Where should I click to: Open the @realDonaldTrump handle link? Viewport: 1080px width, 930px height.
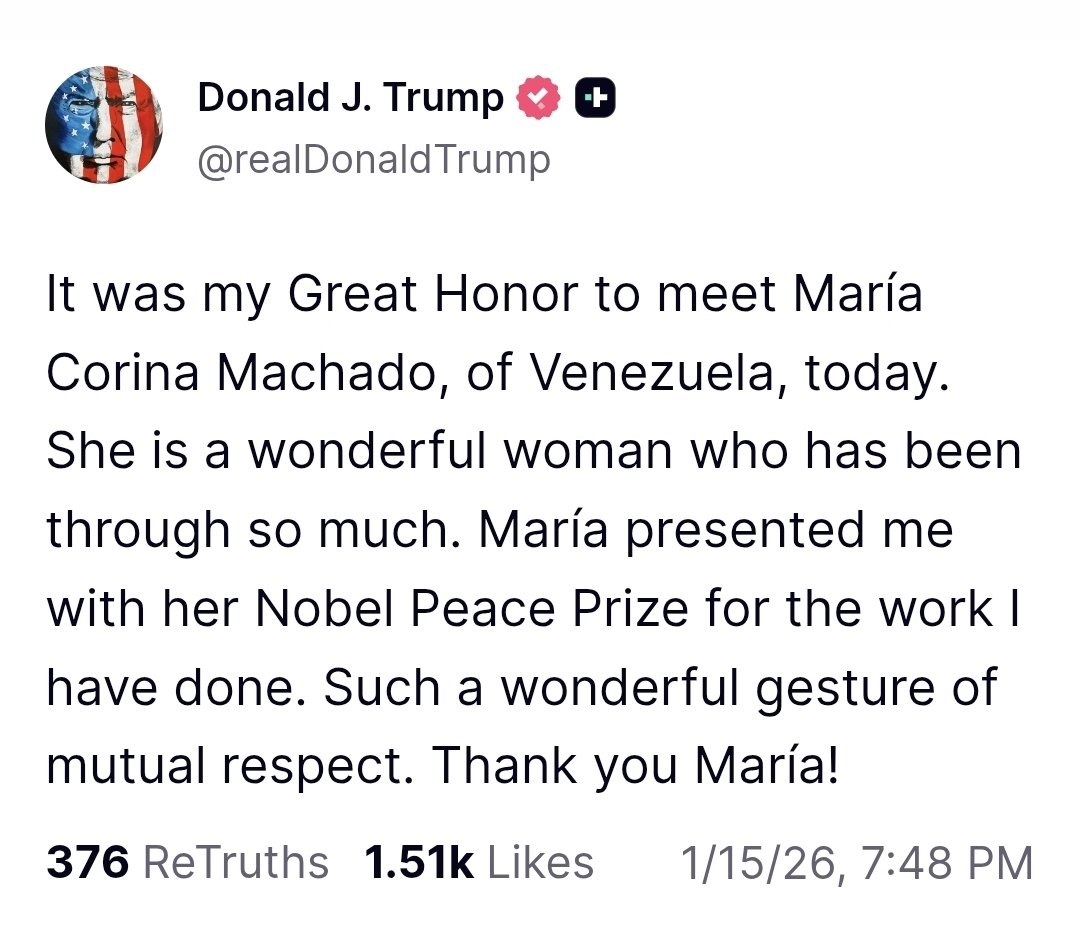(374, 159)
